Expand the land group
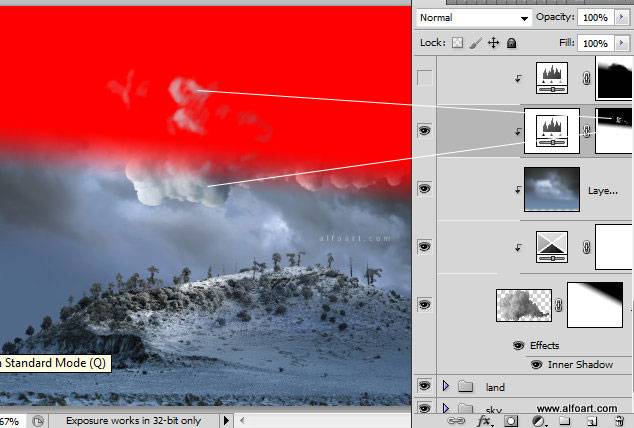This screenshot has height=428, width=634. click(x=446, y=386)
